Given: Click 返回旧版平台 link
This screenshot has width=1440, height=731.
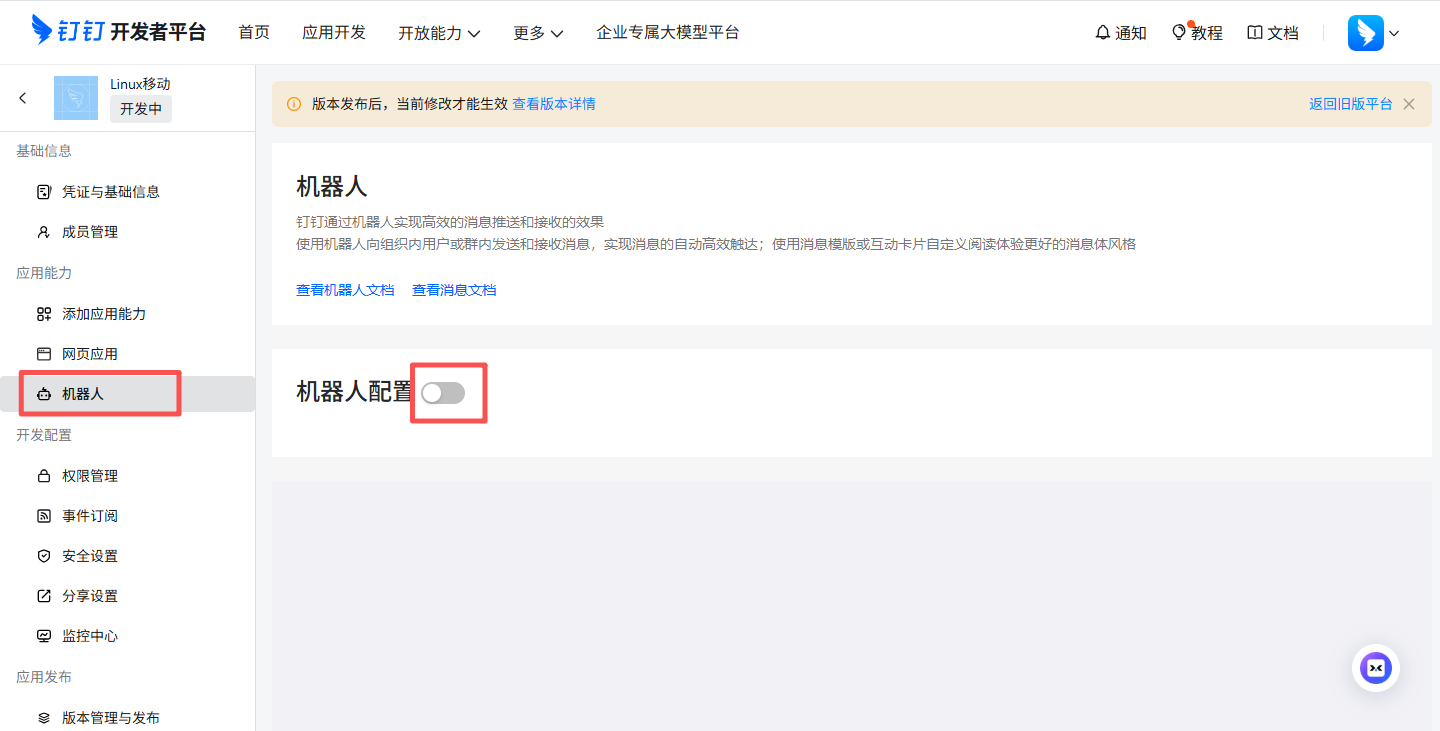Looking at the screenshot, I should point(1350,104).
